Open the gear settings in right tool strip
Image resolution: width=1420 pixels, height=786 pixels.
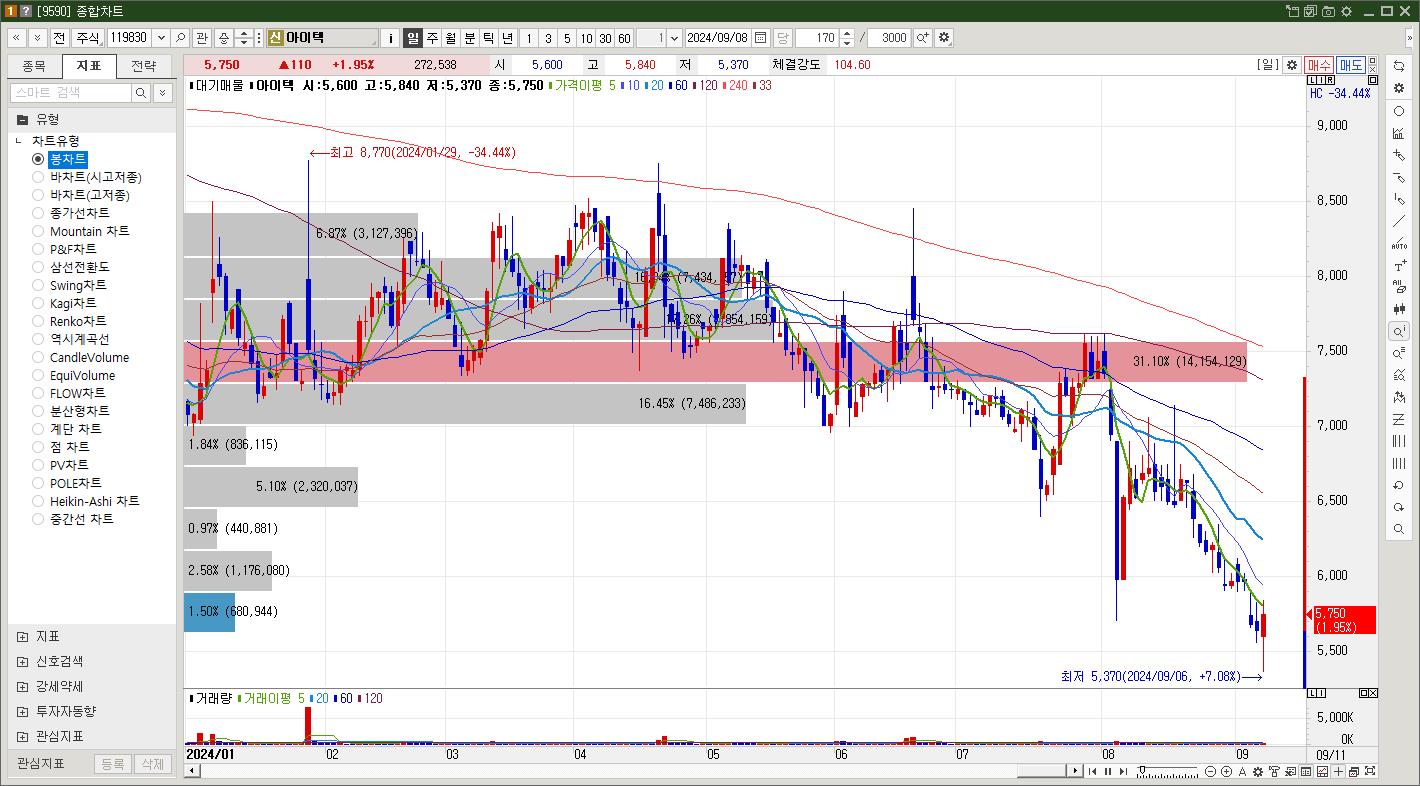1399,88
